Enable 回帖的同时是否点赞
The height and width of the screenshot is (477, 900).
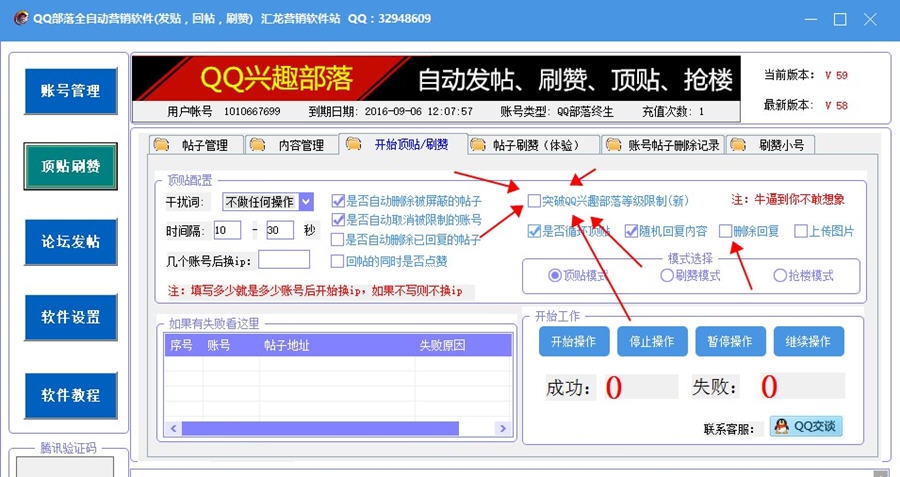pyautogui.click(x=338, y=261)
